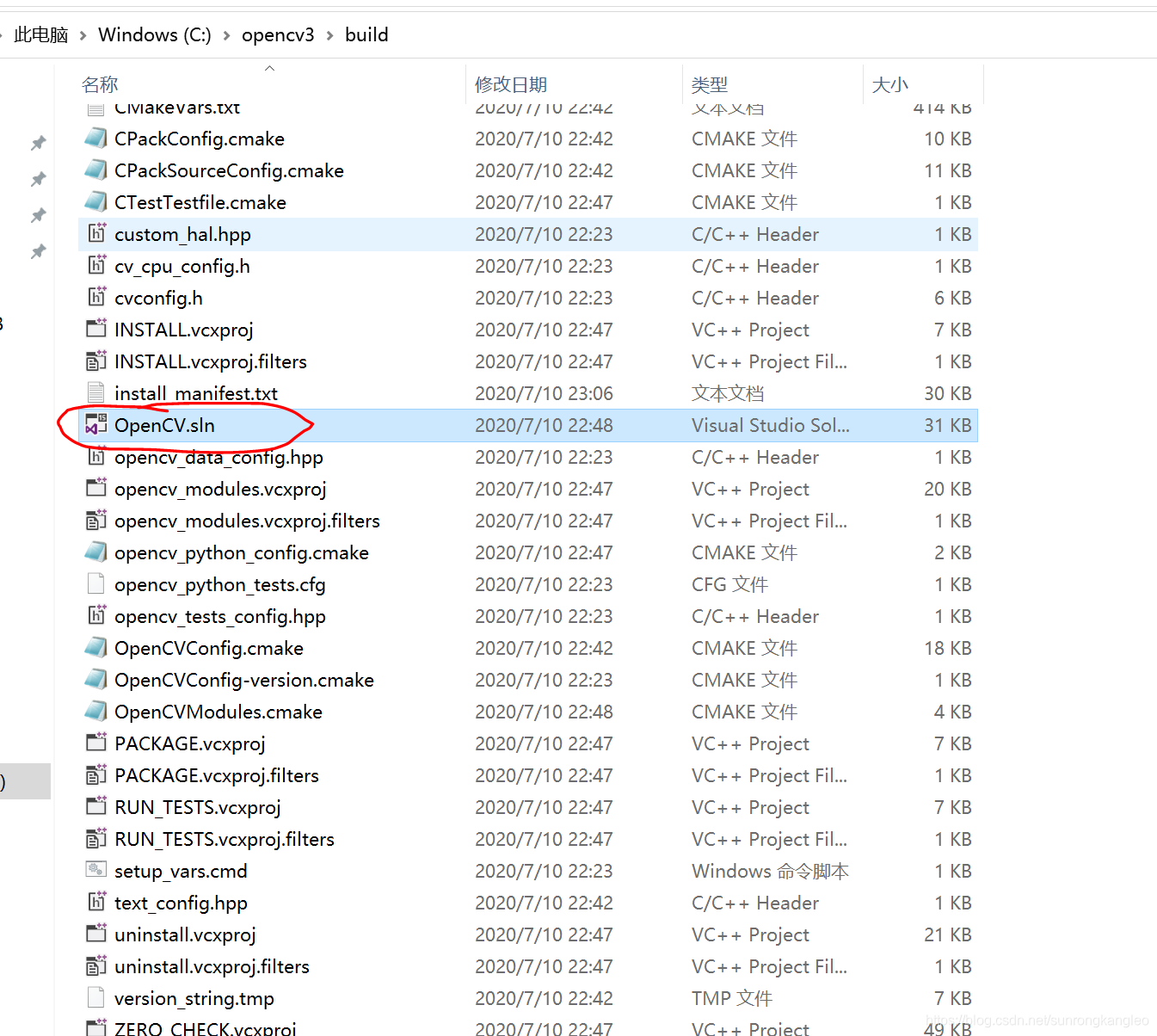Click the PACKAGE.vcxproj.filters icon
This screenshot has height=1036, width=1157.
point(96,775)
